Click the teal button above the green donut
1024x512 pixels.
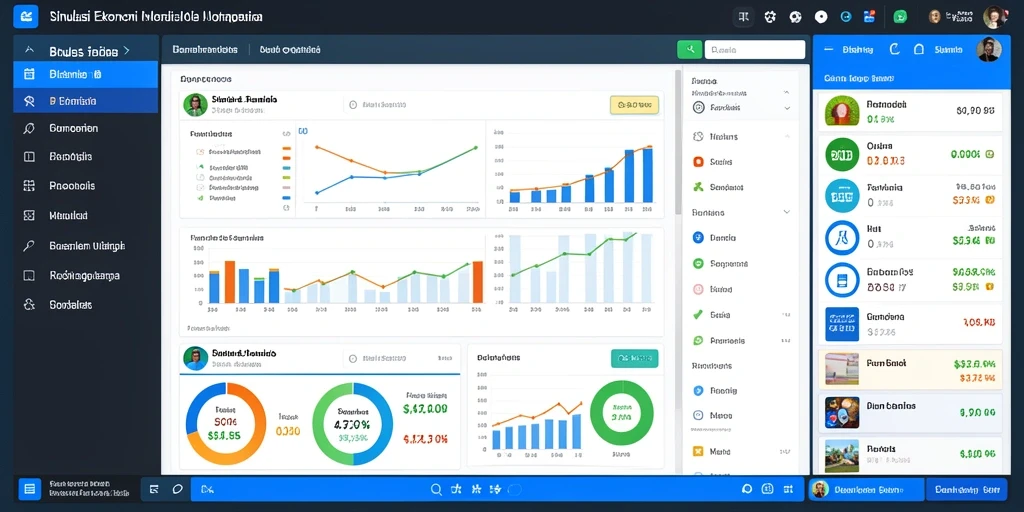pyautogui.click(x=634, y=358)
